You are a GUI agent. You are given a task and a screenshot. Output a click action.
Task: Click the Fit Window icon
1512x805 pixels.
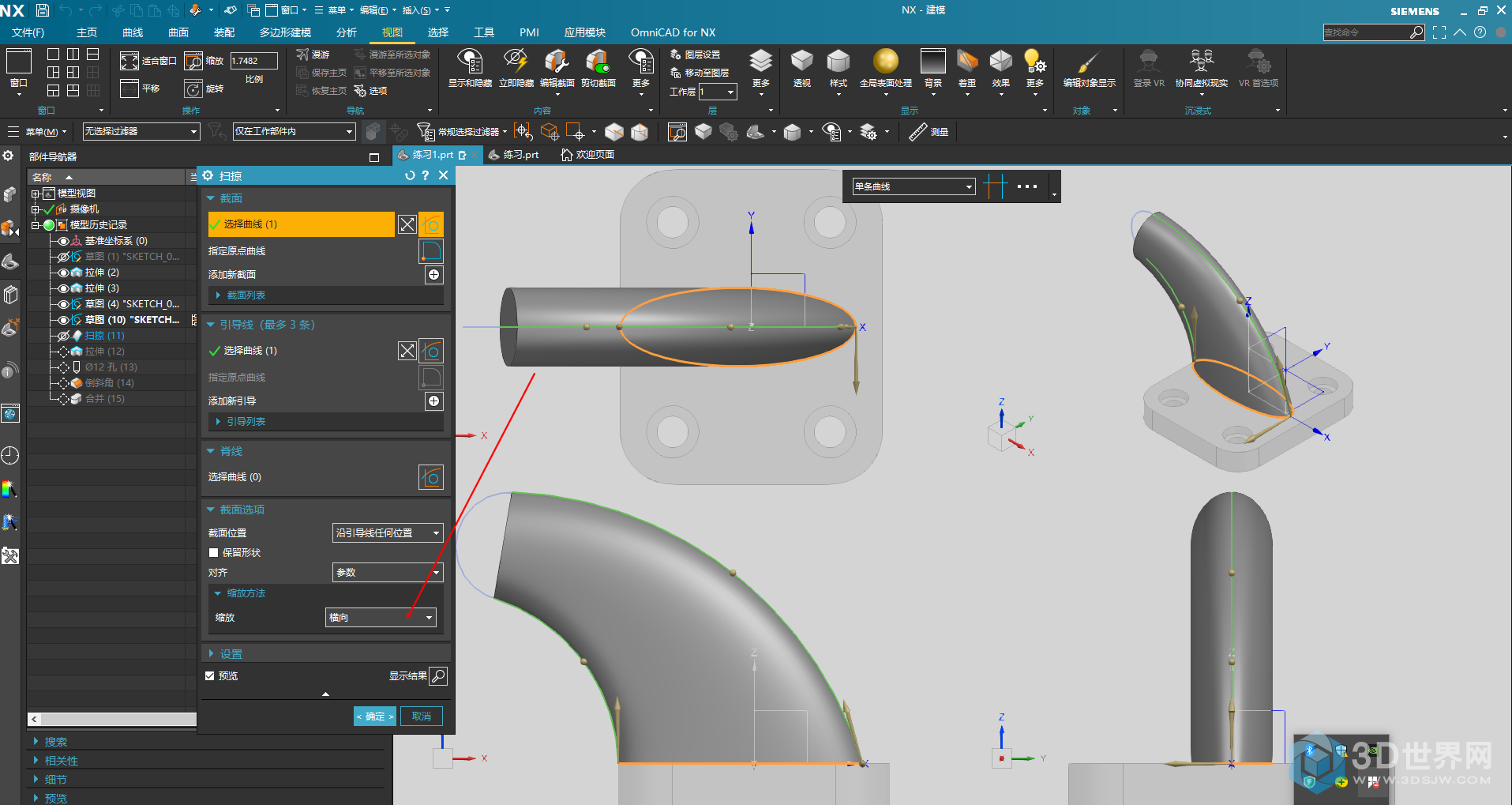tap(129, 61)
